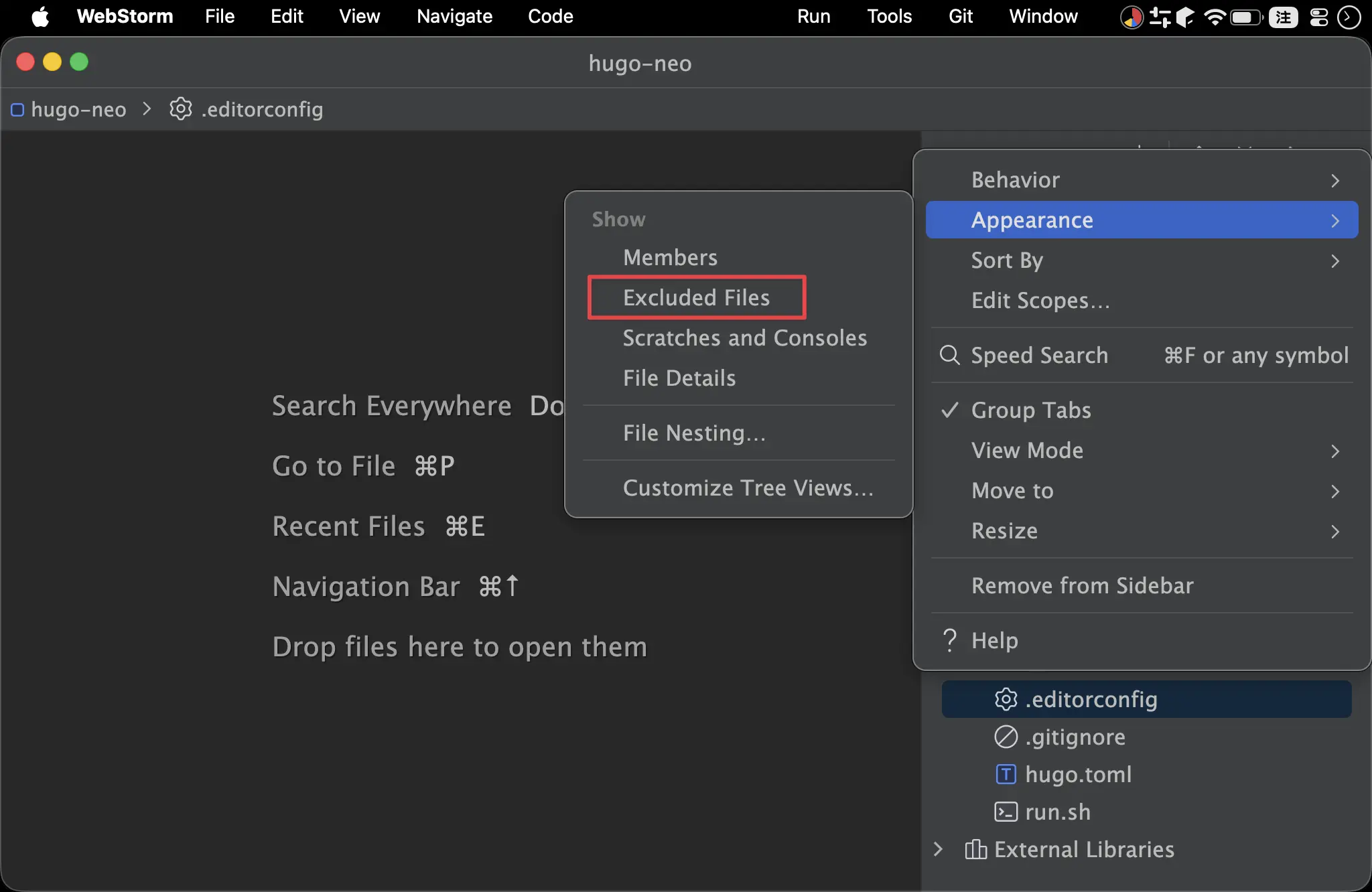Open the Wi-Fi status menu
This screenshot has width=1372, height=892.
pyautogui.click(x=1215, y=17)
